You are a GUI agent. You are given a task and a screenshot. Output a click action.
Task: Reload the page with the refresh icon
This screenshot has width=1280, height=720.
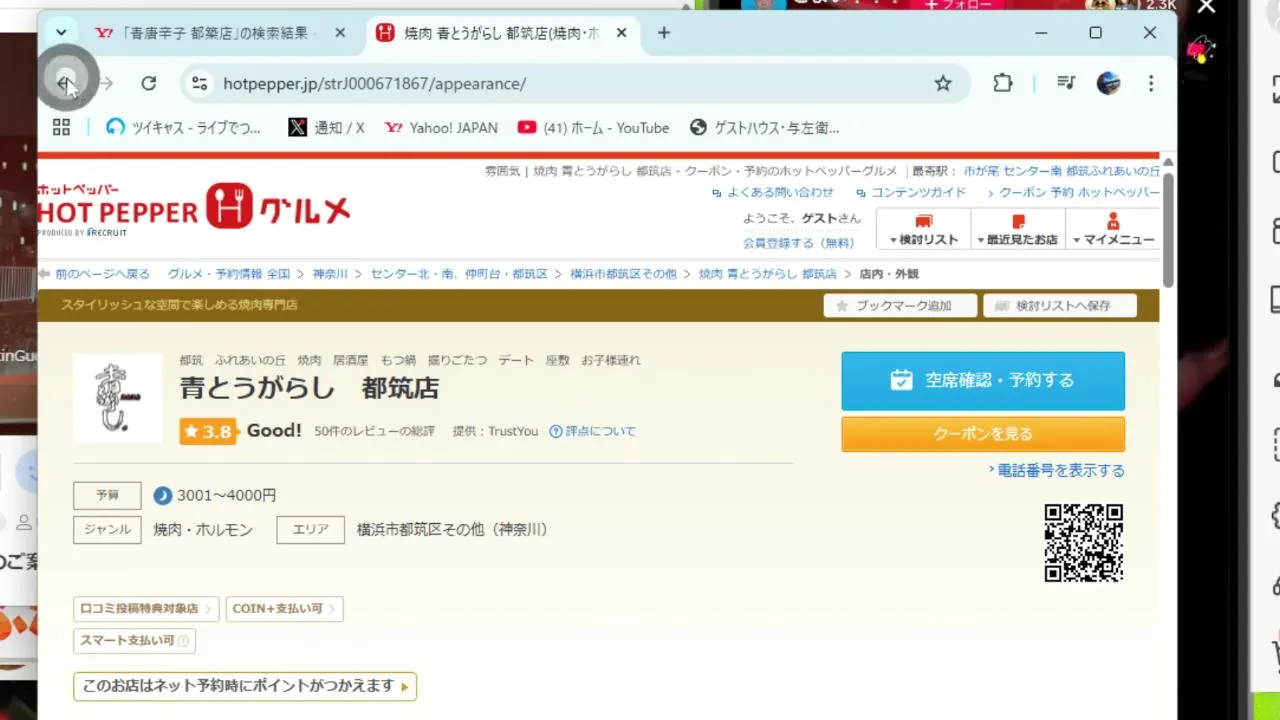tap(149, 84)
